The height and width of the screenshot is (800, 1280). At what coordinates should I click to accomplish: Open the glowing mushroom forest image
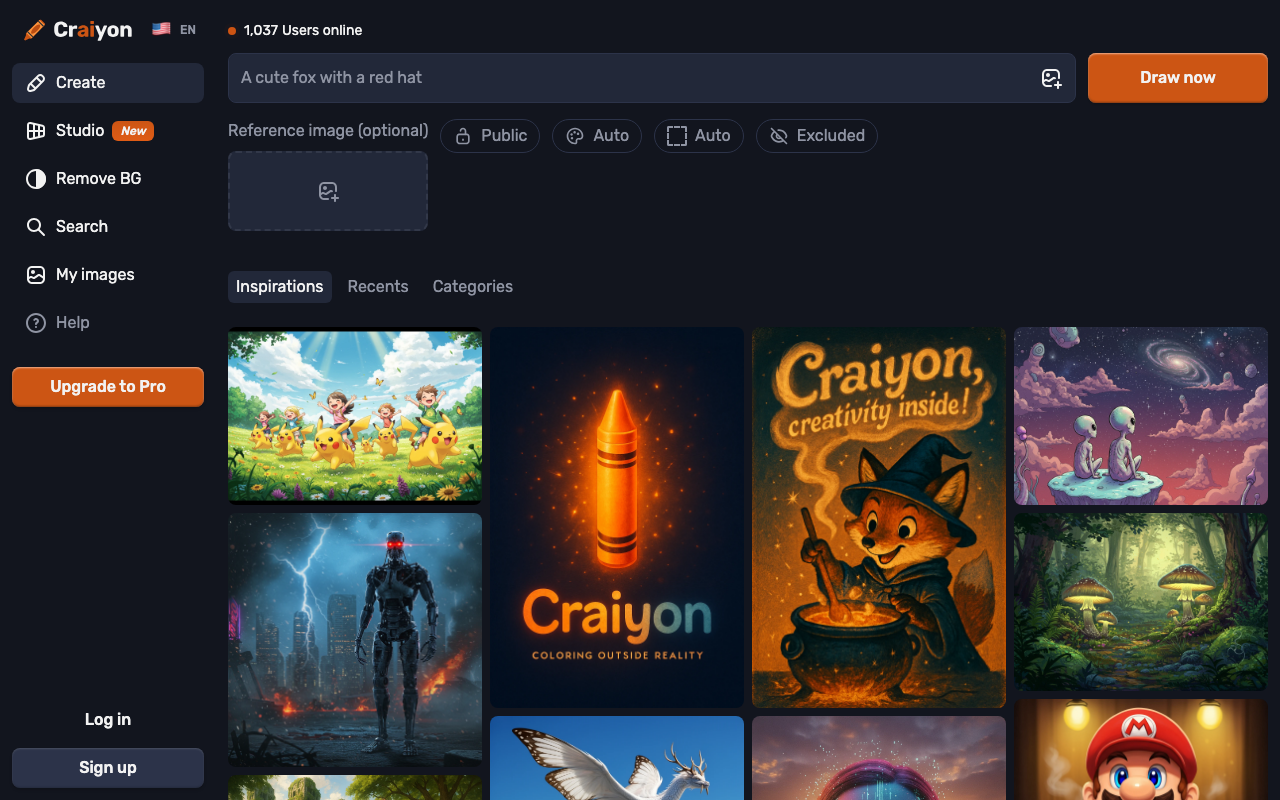1141,602
